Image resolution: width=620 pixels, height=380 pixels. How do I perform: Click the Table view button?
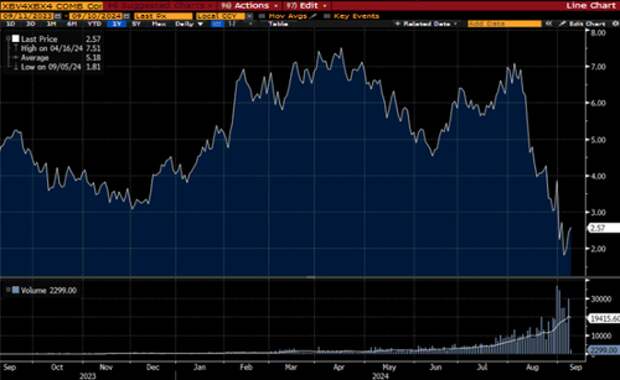[x=278, y=24]
